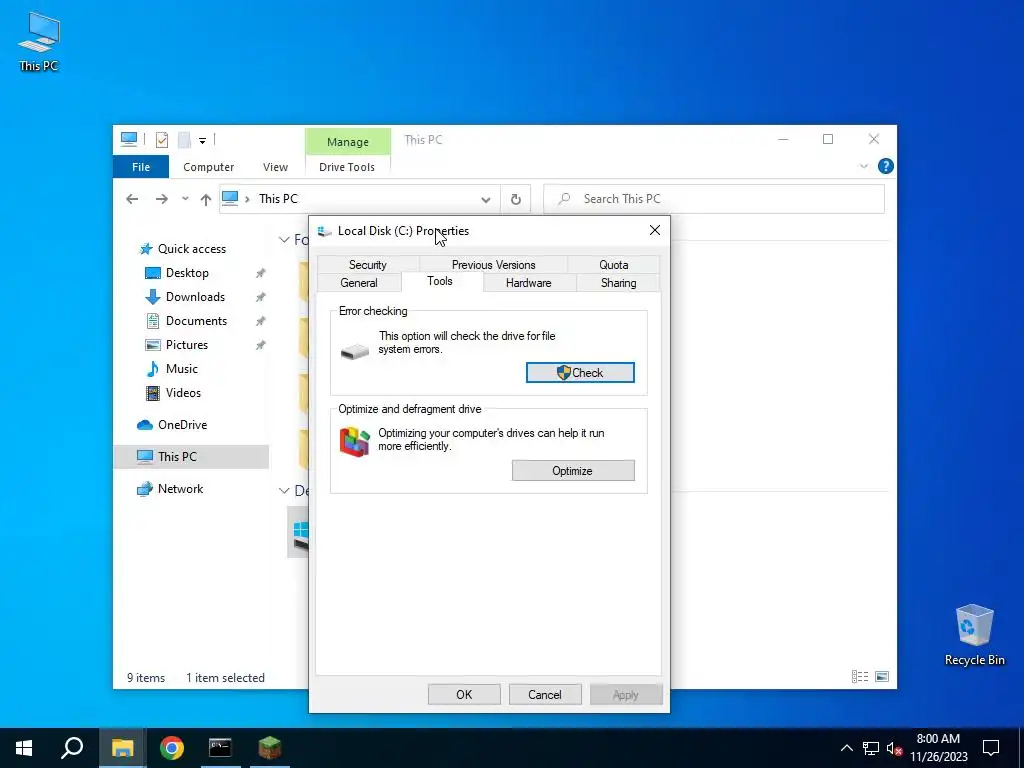Screen dimensions: 1024x768
Task: Select This PC in navigation pane
Action: coord(191,456)
